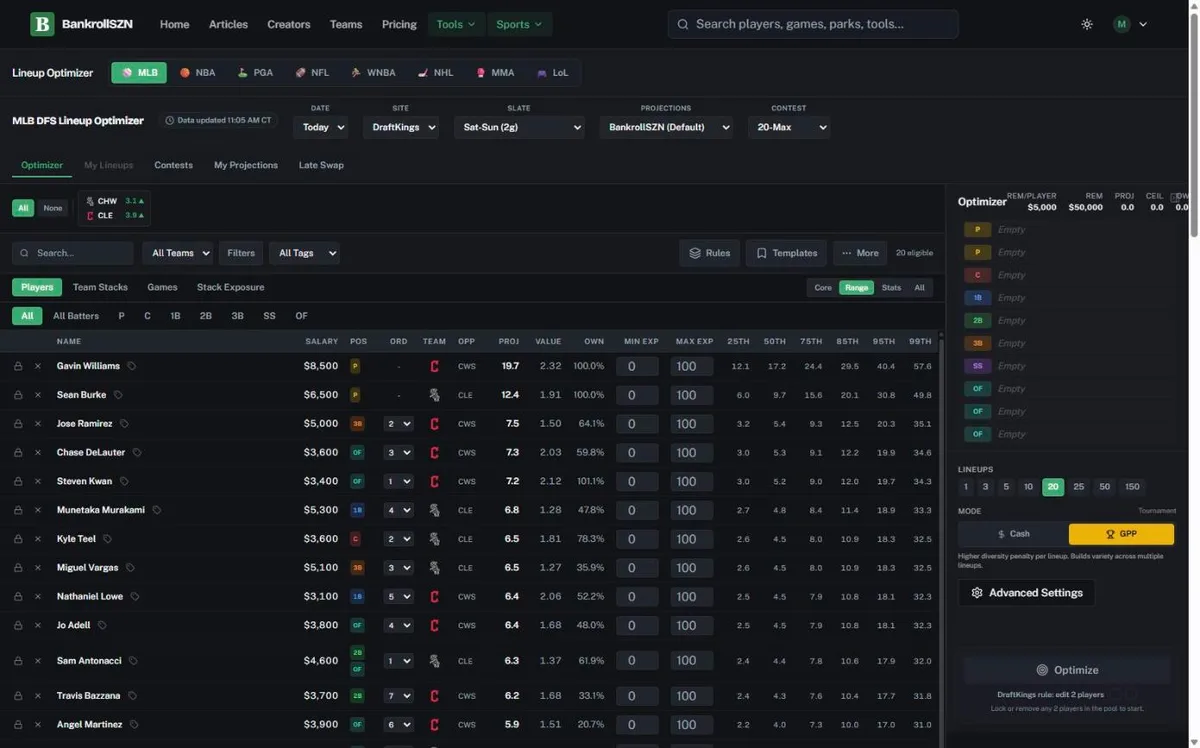Open the Tools menu dropdown
The width and height of the screenshot is (1200, 748).
tap(456, 24)
